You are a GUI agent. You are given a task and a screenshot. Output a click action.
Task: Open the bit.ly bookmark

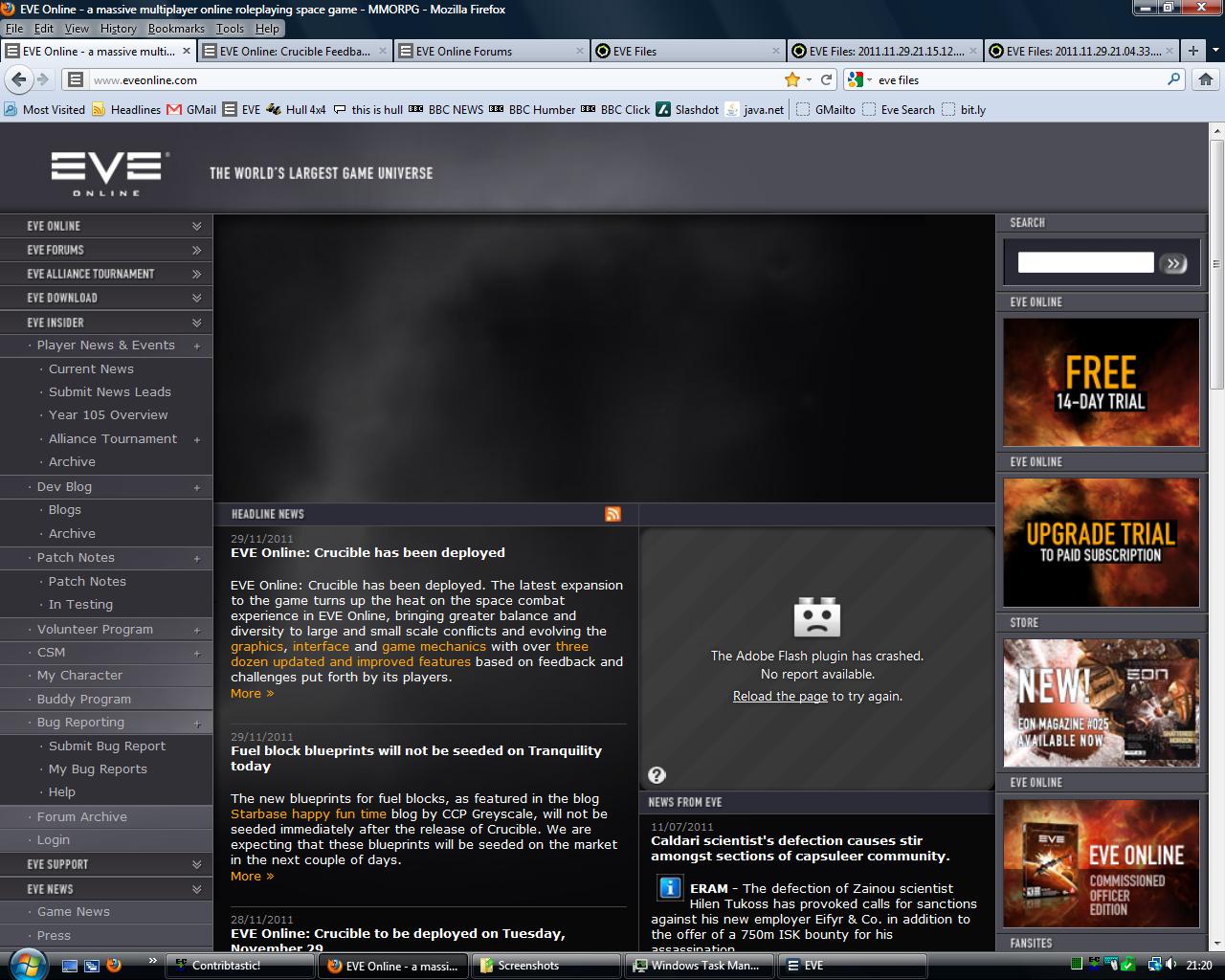pos(964,109)
